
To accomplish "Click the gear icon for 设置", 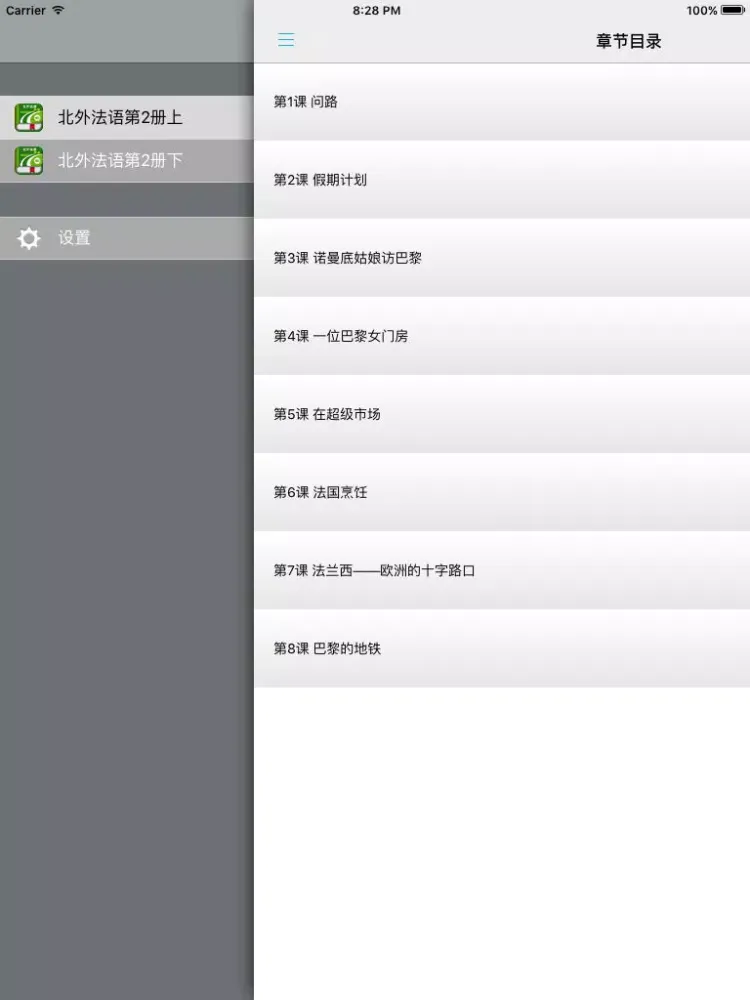I will (x=29, y=238).
